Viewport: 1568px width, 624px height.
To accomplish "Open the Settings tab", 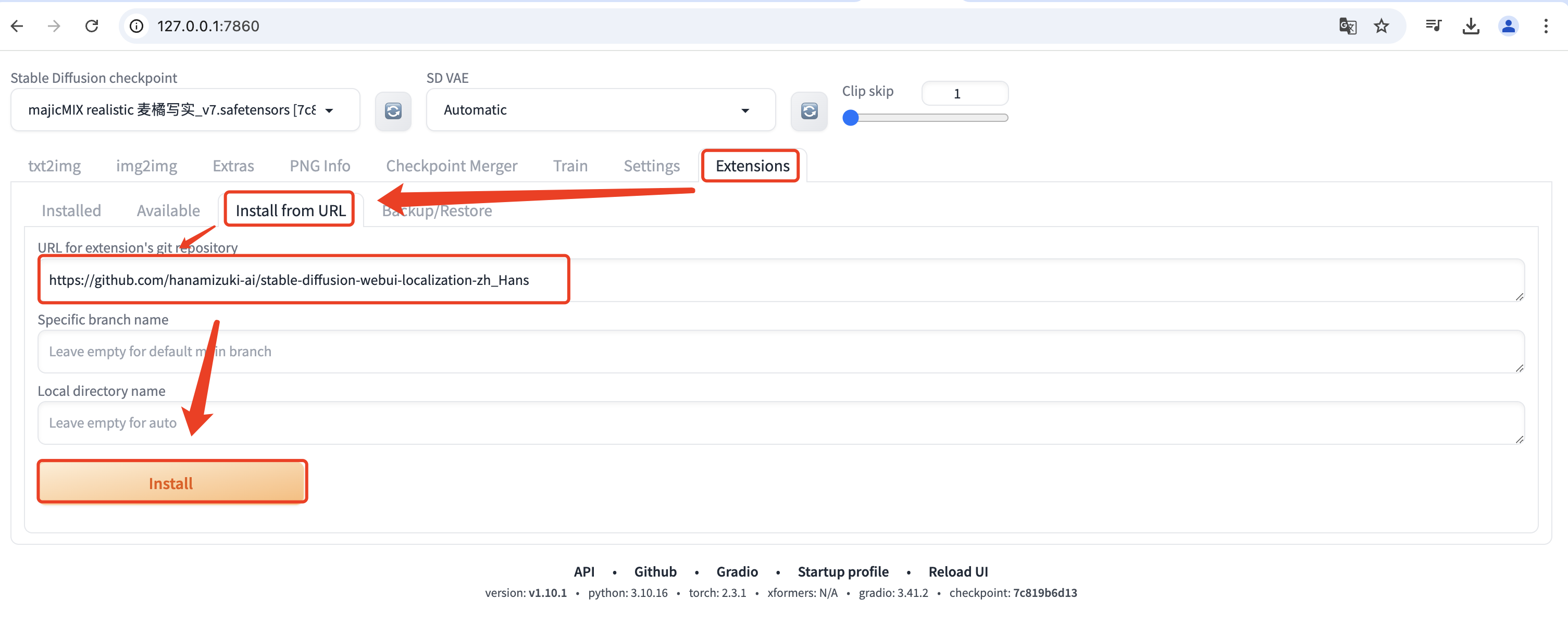I will pyautogui.click(x=651, y=166).
